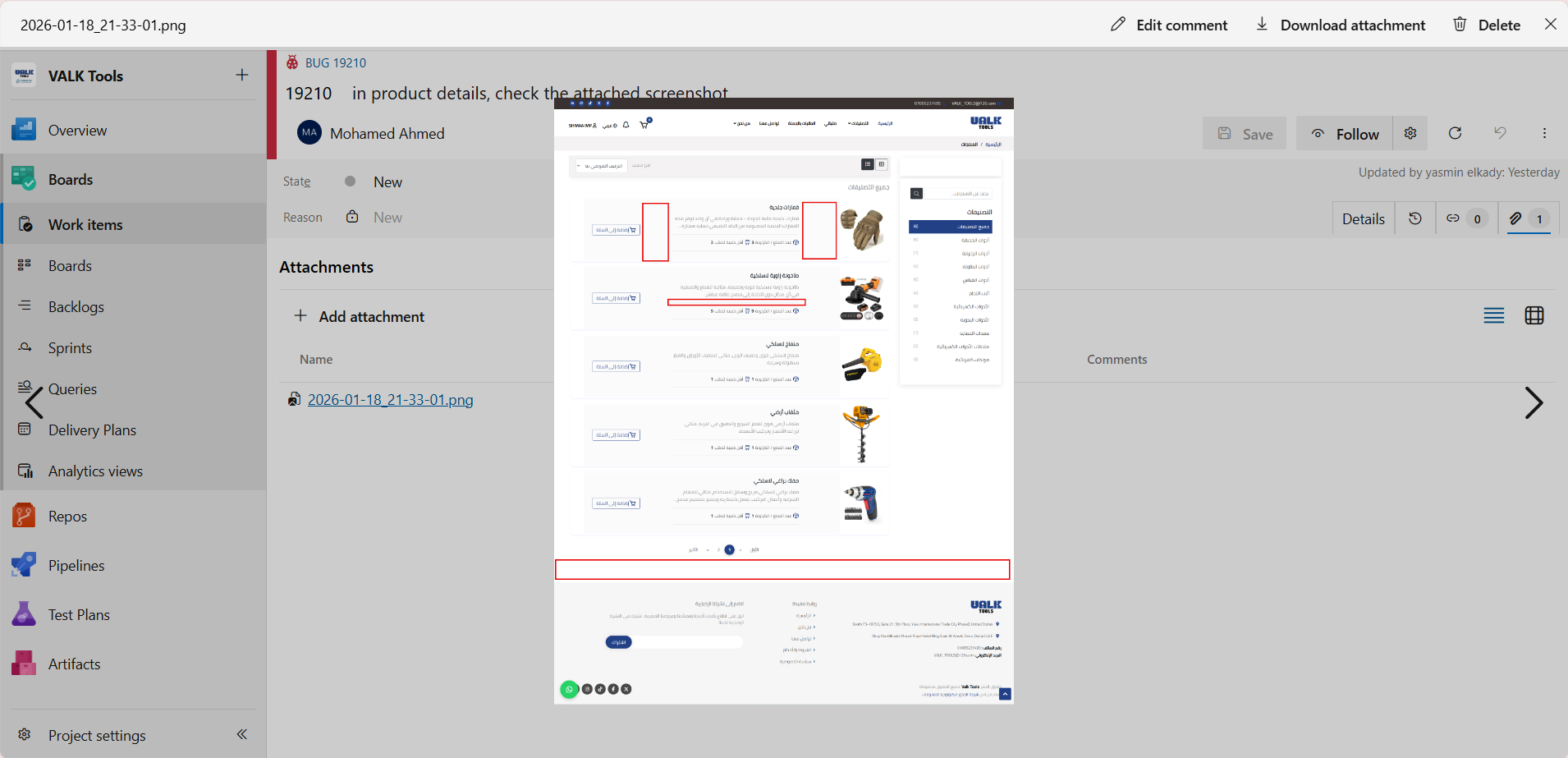Screen dimensions: 1568x758
Task: Click the attached screenshot preview image
Action: click(783, 401)
